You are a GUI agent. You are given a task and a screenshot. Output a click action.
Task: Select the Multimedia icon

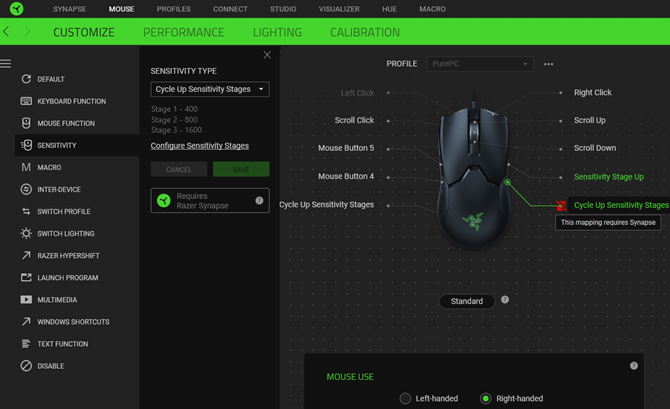click(26, 300)
